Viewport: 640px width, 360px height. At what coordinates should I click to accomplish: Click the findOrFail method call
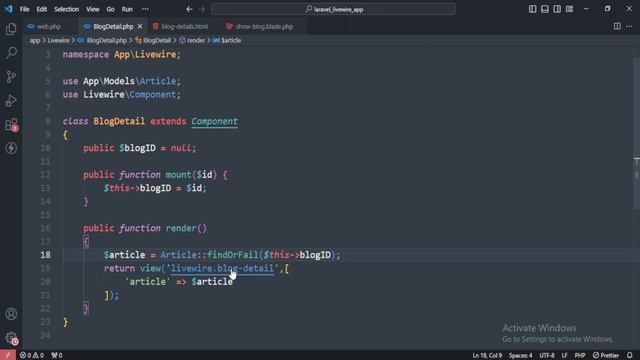tap(233, 255)
